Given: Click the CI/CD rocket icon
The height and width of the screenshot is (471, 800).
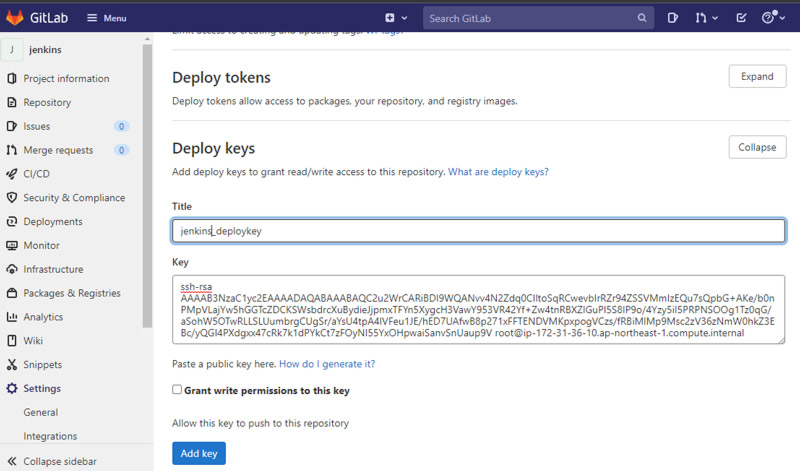Looking at the screenshot, I should click(12, 173).
